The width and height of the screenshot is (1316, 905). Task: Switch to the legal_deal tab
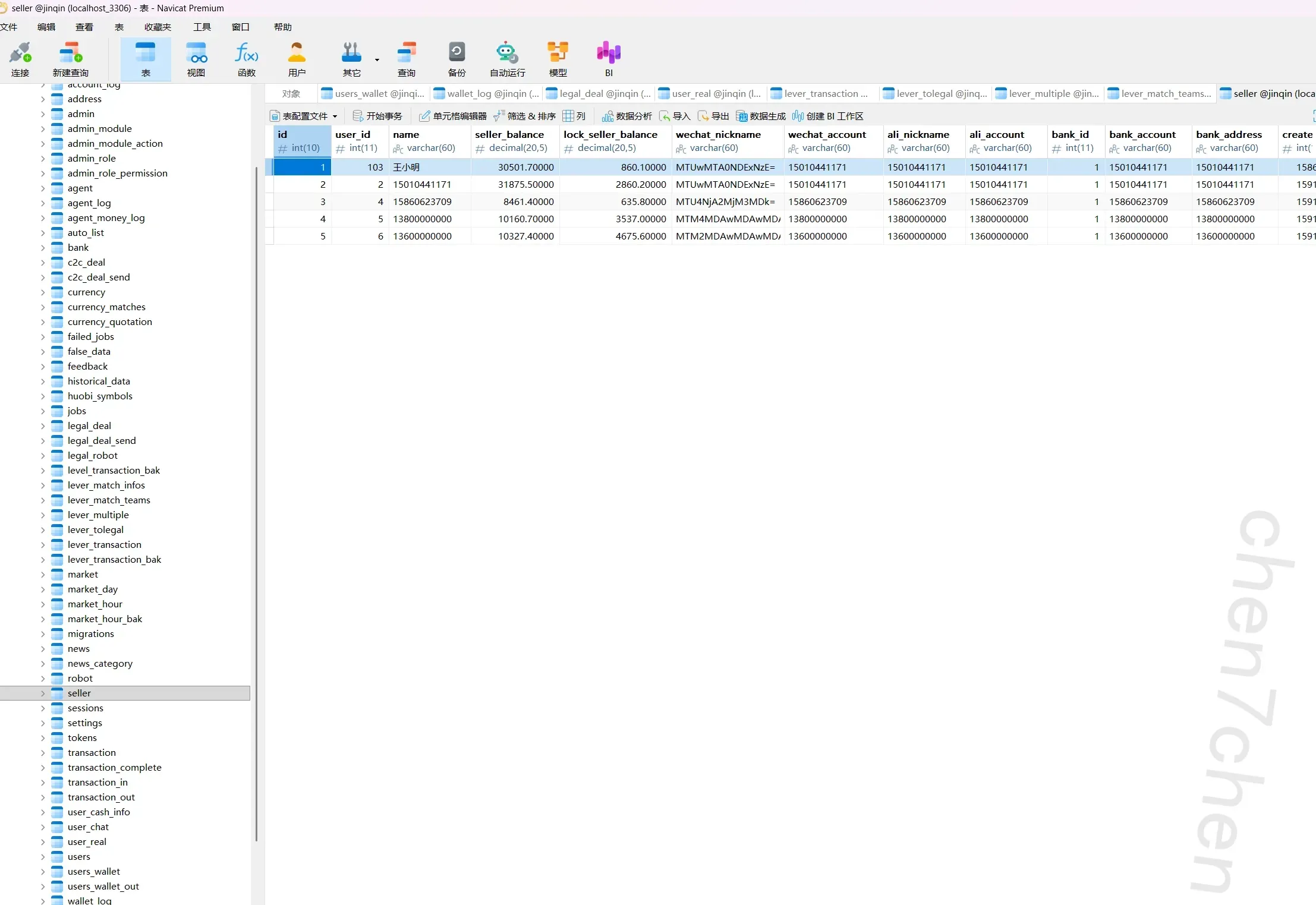point(599,93)
